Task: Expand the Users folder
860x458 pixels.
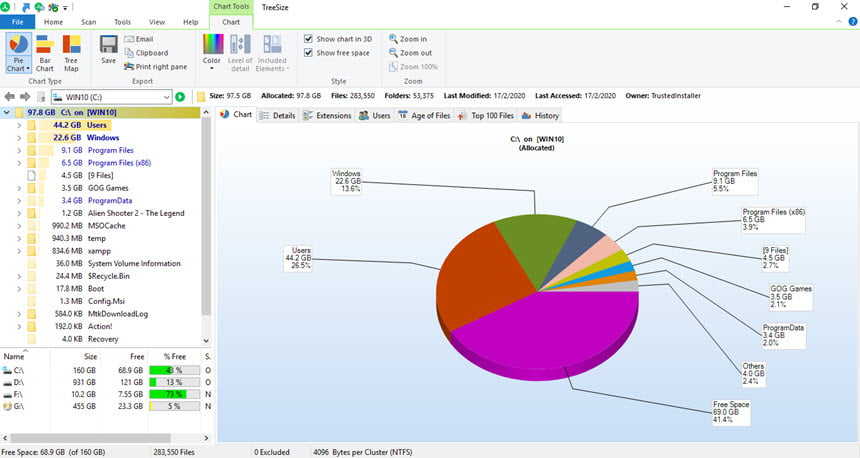Action: coord(19,125)
